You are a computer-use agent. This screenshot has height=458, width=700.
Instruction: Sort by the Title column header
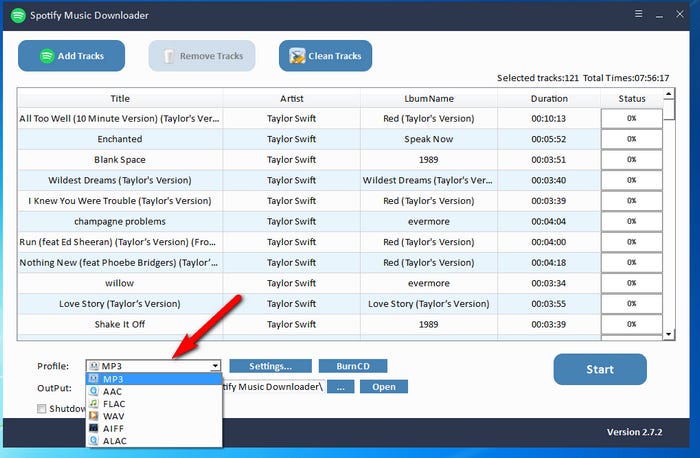point(120,98)
